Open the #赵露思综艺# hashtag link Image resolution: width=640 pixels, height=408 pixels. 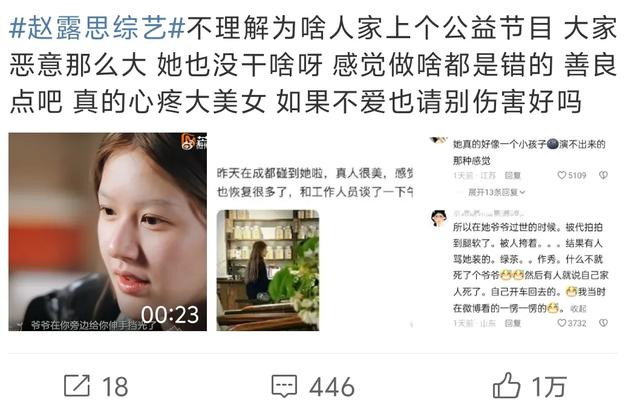(97, 29)
